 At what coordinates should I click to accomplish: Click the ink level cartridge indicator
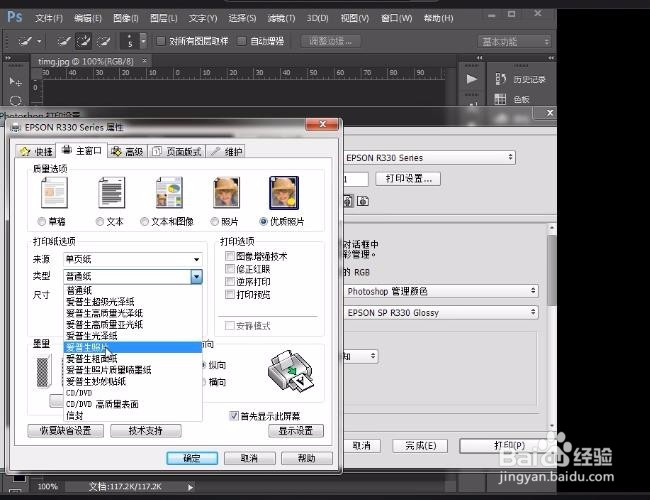42,372
